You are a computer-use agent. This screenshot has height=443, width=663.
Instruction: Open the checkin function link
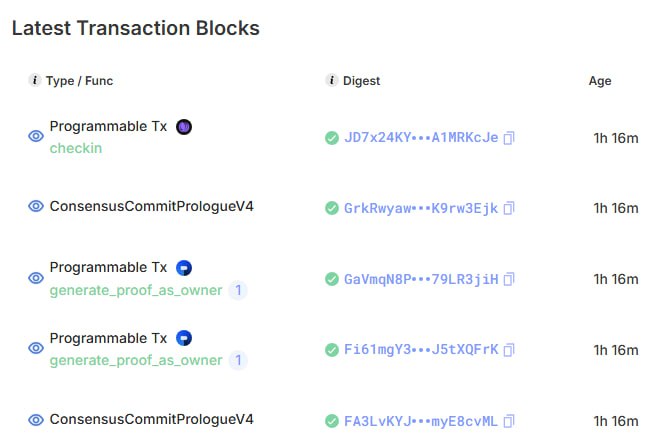[76, 148]
